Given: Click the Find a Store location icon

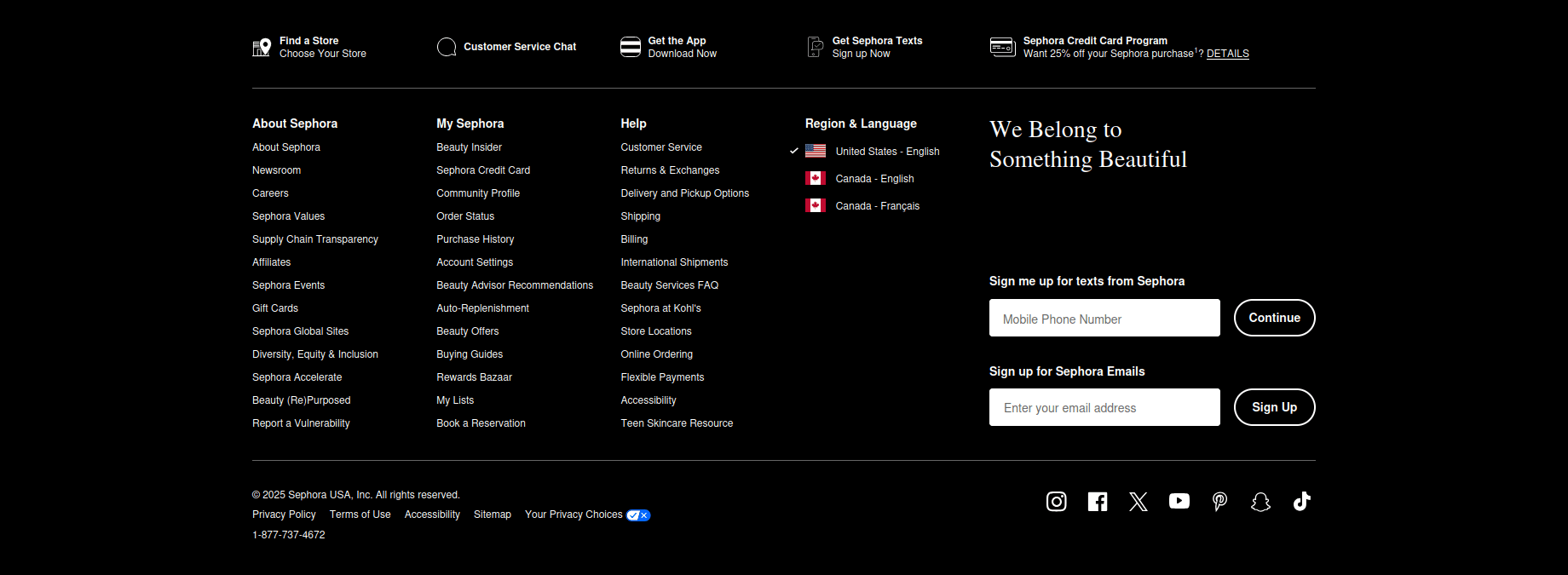Looking at the screenshot, I should coord(262,48).
